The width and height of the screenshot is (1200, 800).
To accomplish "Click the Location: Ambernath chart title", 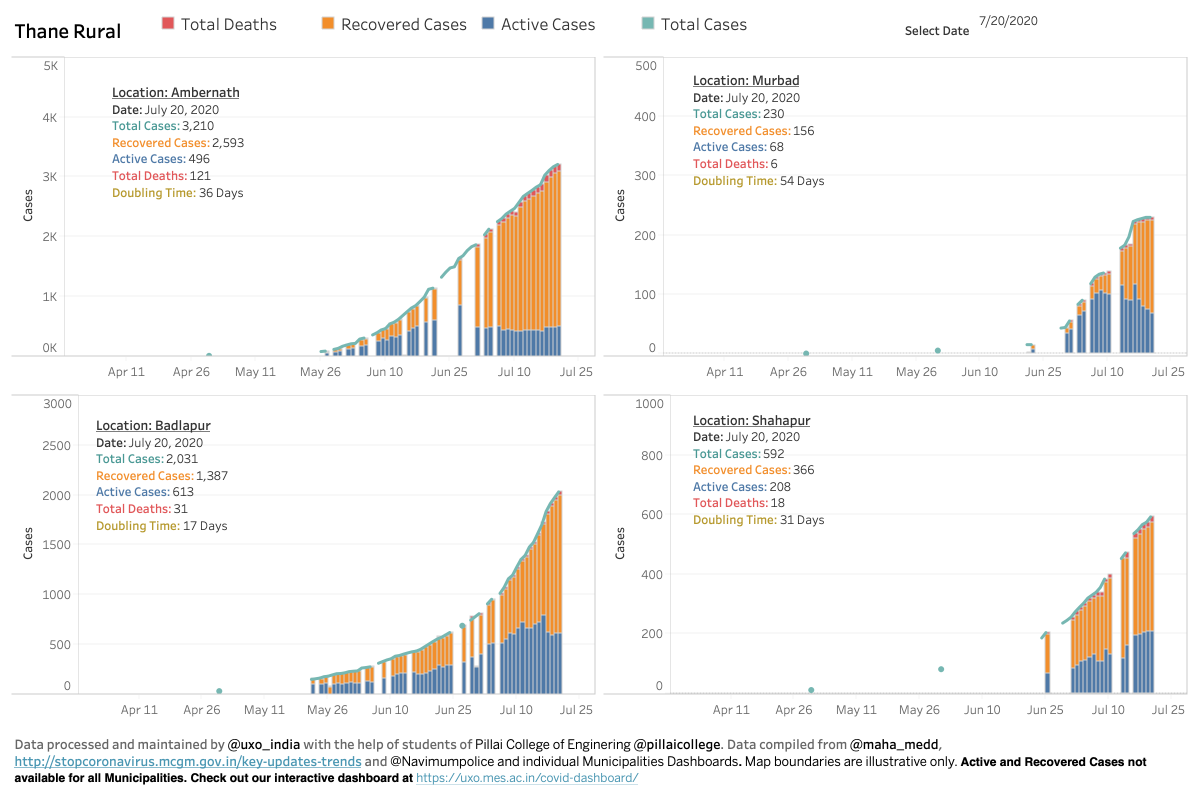I will (175, 92).
